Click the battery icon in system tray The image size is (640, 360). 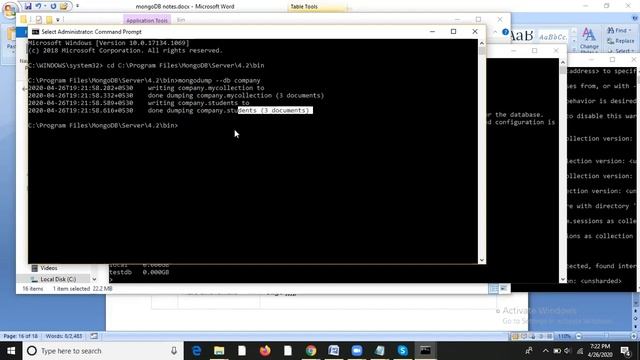coord(557,351)
